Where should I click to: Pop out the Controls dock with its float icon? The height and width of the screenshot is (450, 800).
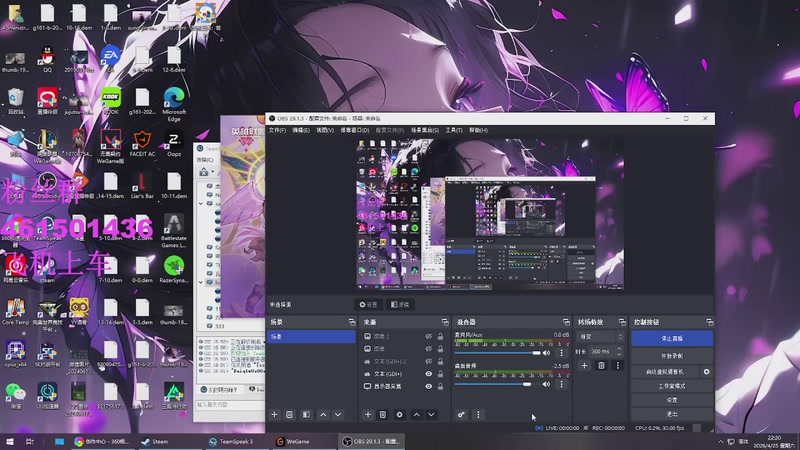click(x=710, y=322)
